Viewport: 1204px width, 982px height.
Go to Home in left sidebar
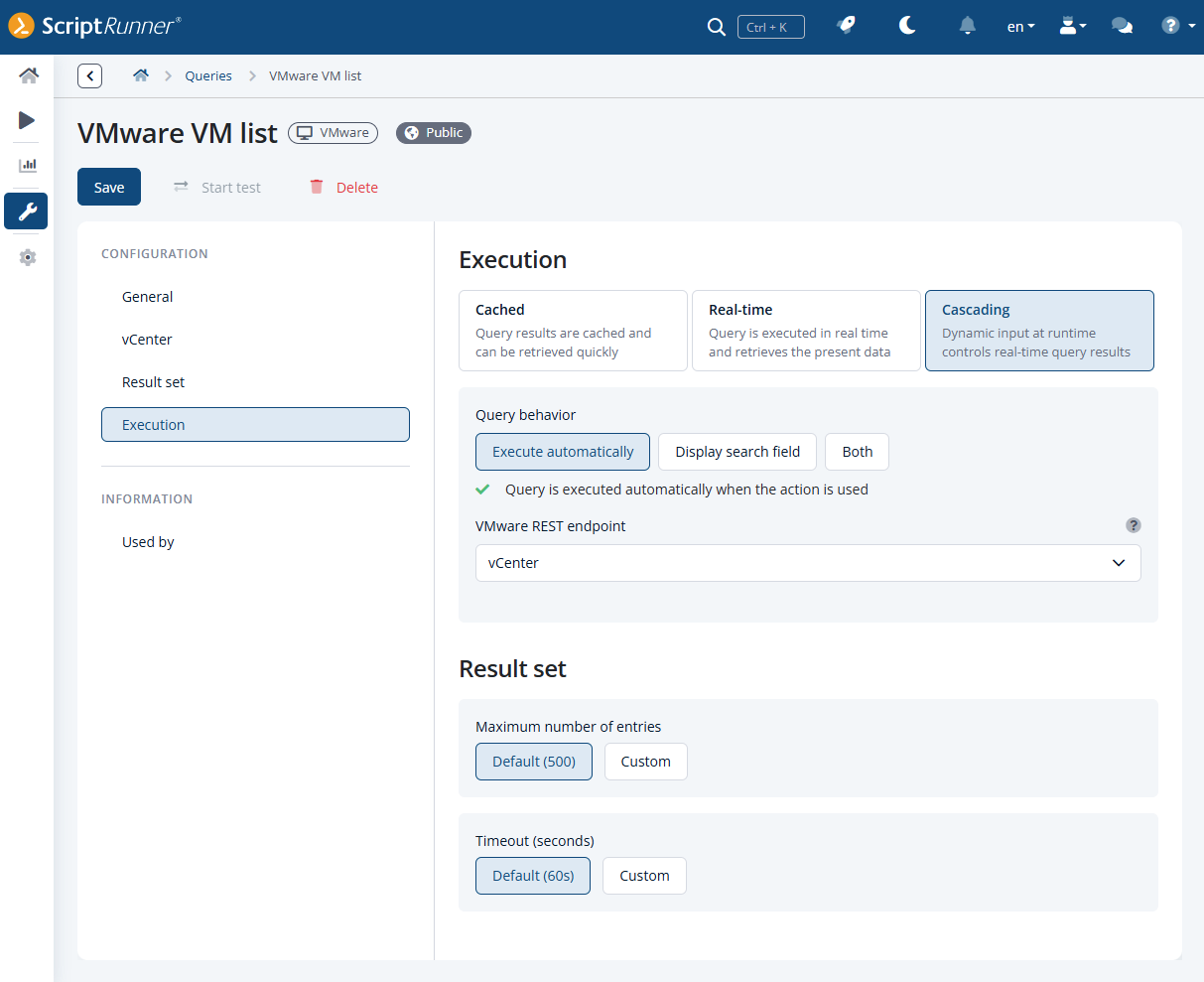tap(28, 75)
